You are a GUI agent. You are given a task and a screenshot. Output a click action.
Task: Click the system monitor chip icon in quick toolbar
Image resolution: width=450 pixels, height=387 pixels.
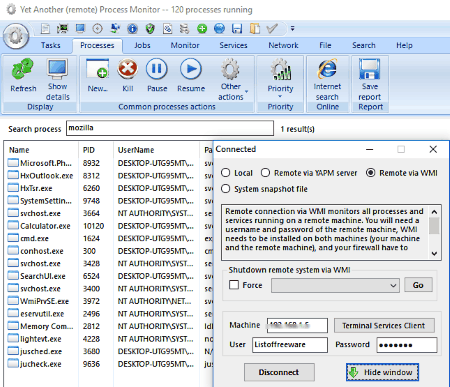(62, 29)
